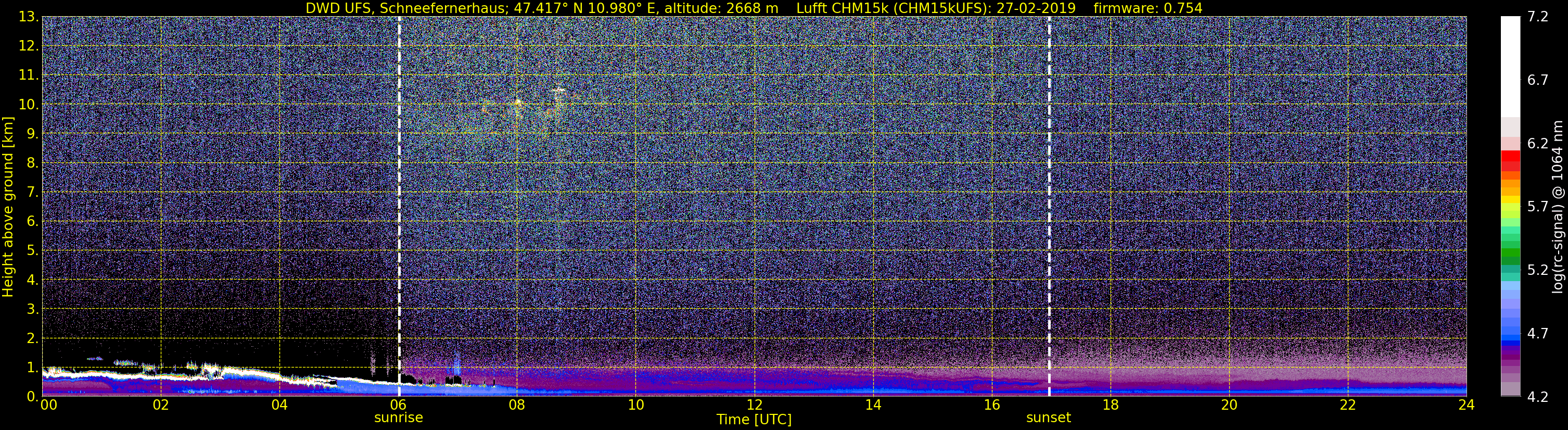The image size is (1568, 430).
Task: Click the x-axis tick label '16'
Action: (x=991, y=405)
